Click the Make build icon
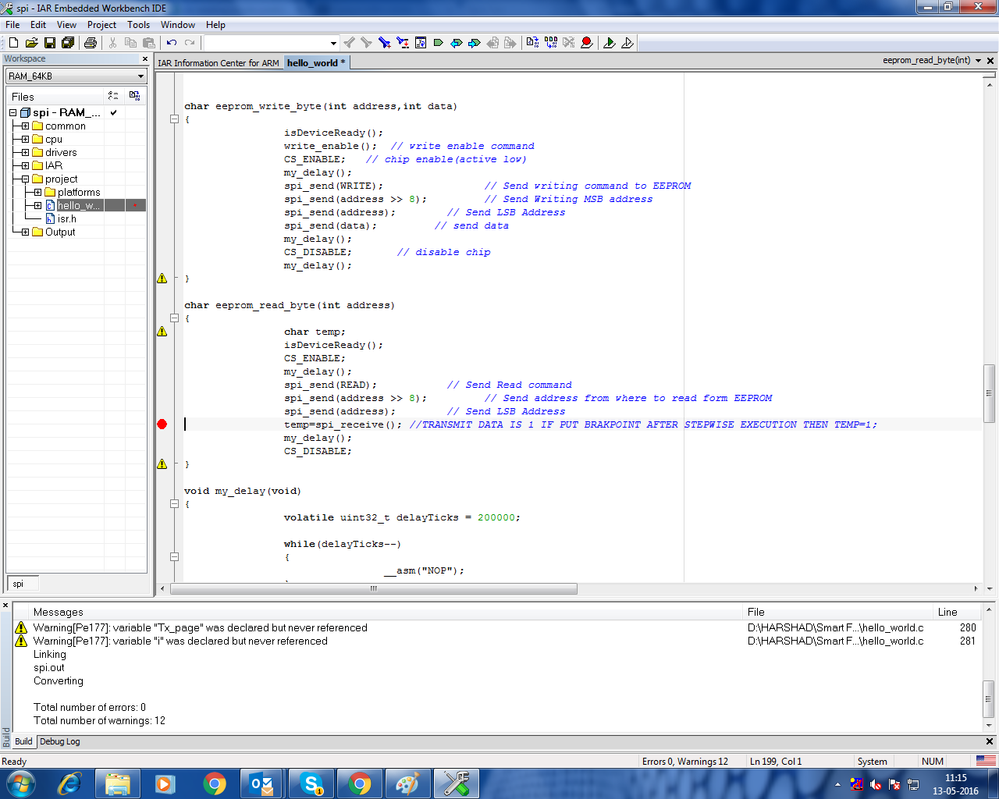 coord(550,43)
